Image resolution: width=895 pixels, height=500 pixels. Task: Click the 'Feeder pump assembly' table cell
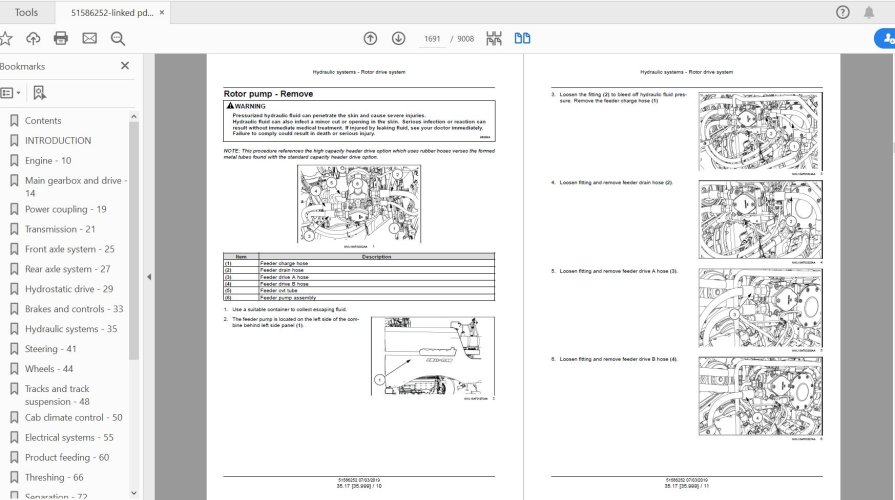point(377,297)
